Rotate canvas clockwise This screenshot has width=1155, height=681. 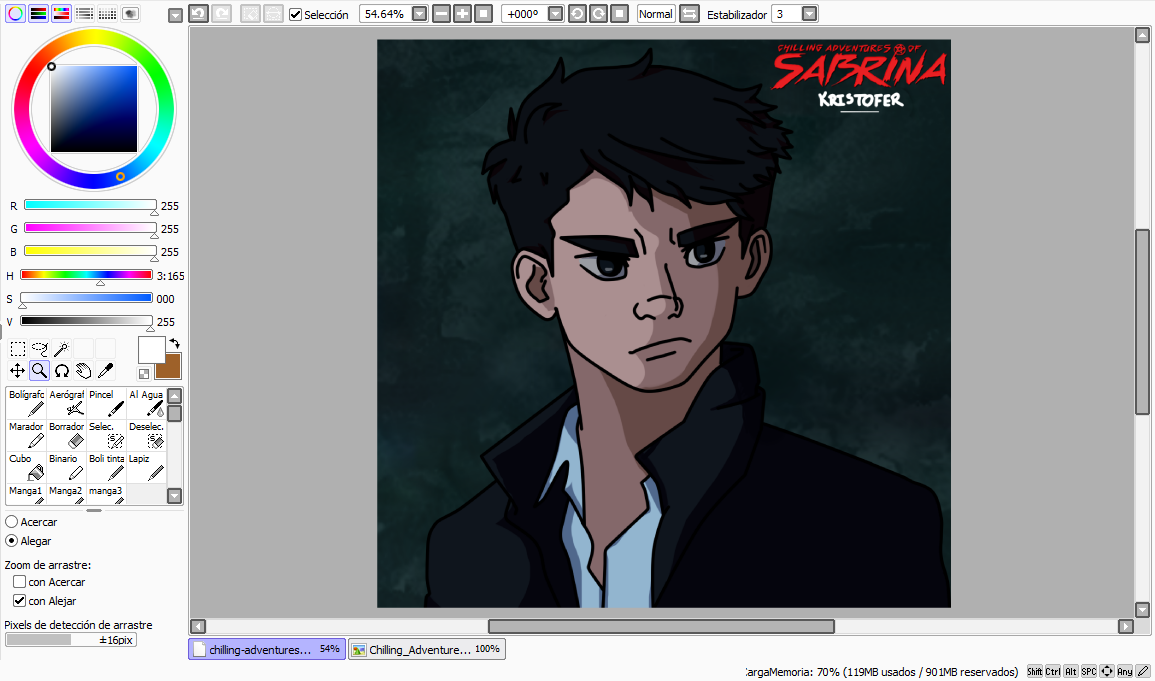[599, 14]
